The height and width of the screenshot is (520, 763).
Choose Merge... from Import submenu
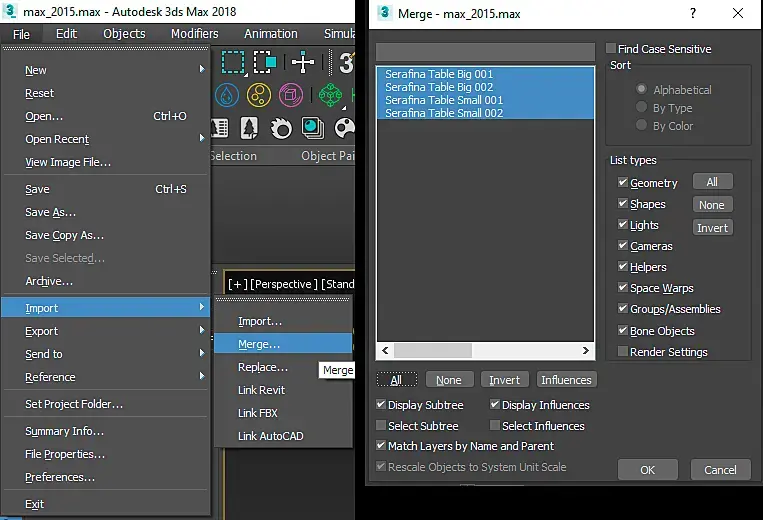[x=283, y=343]
